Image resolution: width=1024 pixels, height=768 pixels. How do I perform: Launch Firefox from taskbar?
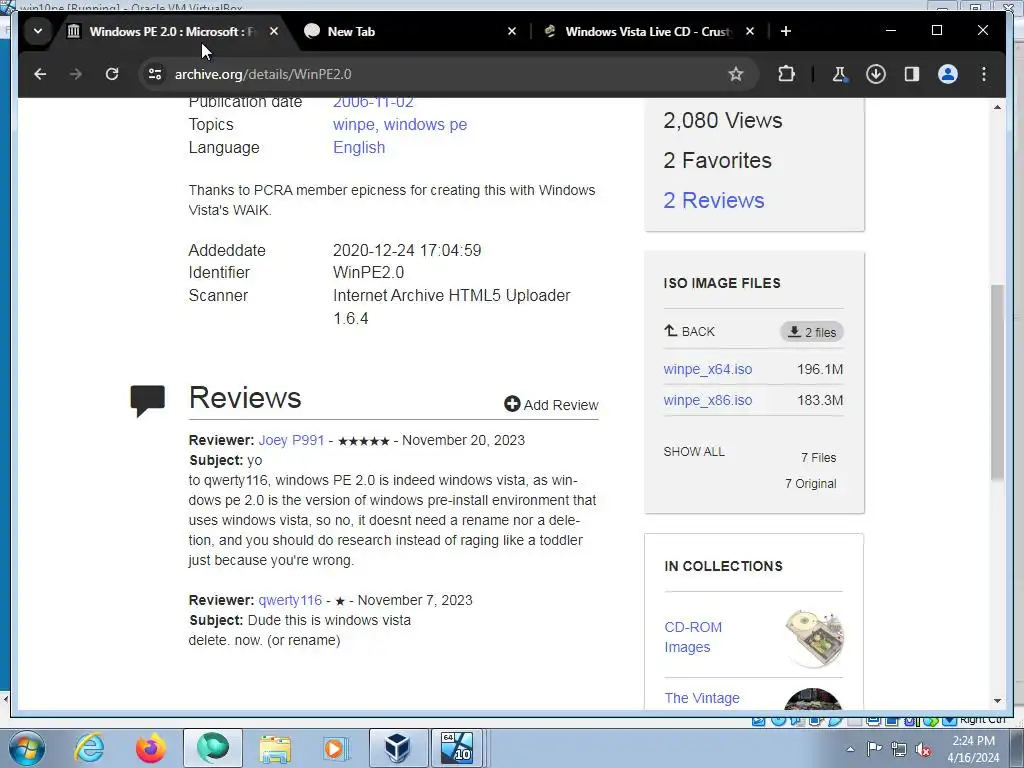(x=150, y=748)
